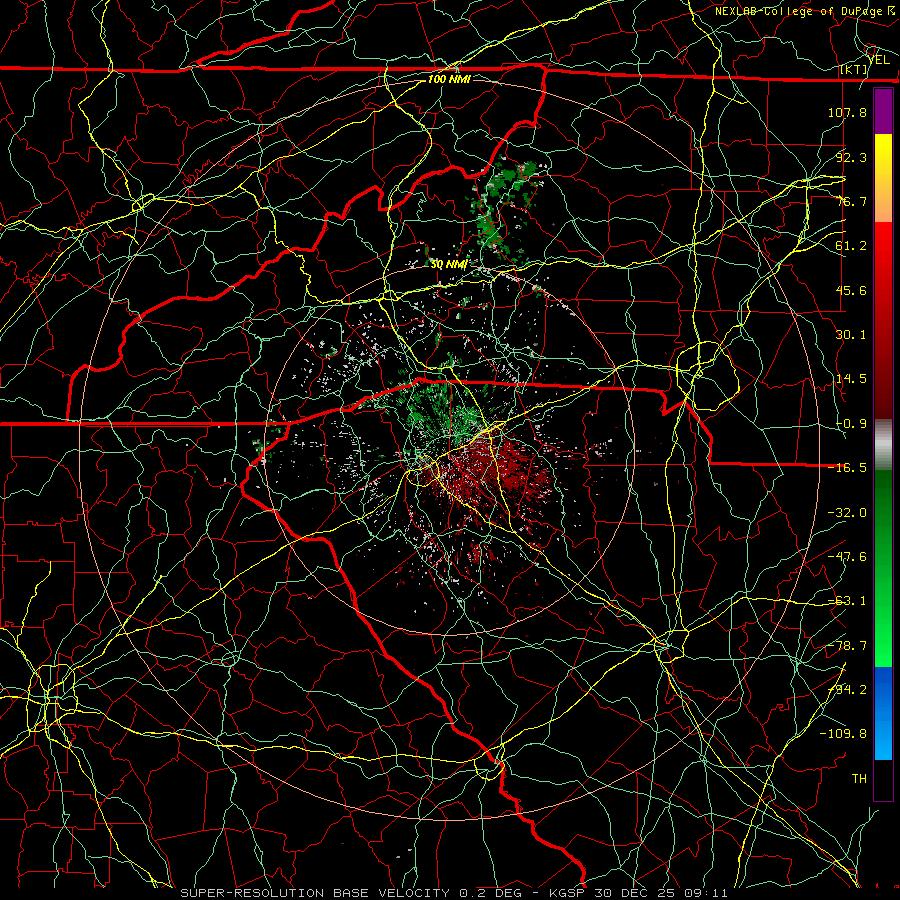Pick the black TH segment of the scale
Viewport: 900px width, 900px height.
tap(883, 779)
